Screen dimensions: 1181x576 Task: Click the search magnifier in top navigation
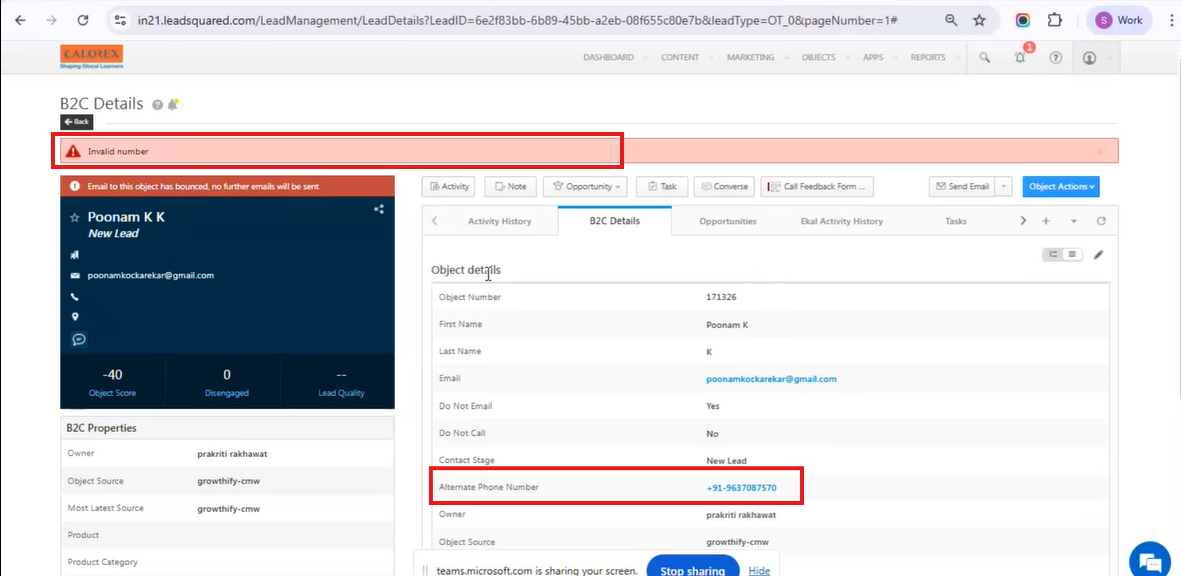984,58
